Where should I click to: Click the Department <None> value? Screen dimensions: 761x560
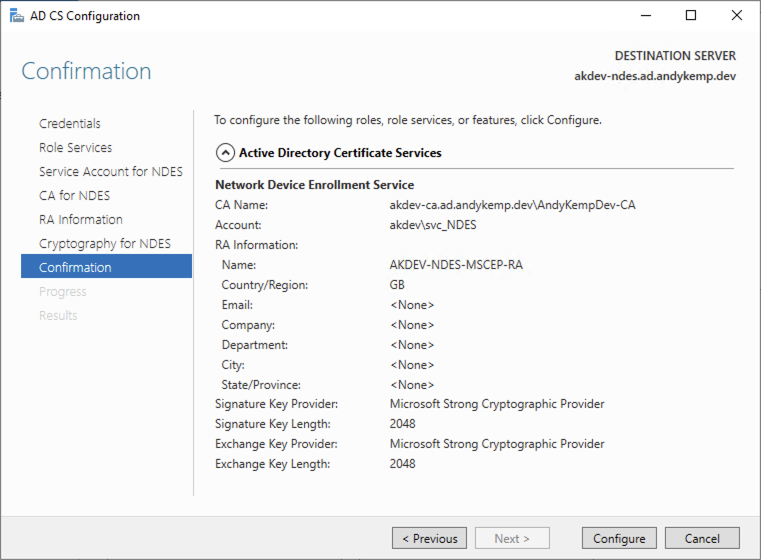pyautogui.click(x=412, y=345)
